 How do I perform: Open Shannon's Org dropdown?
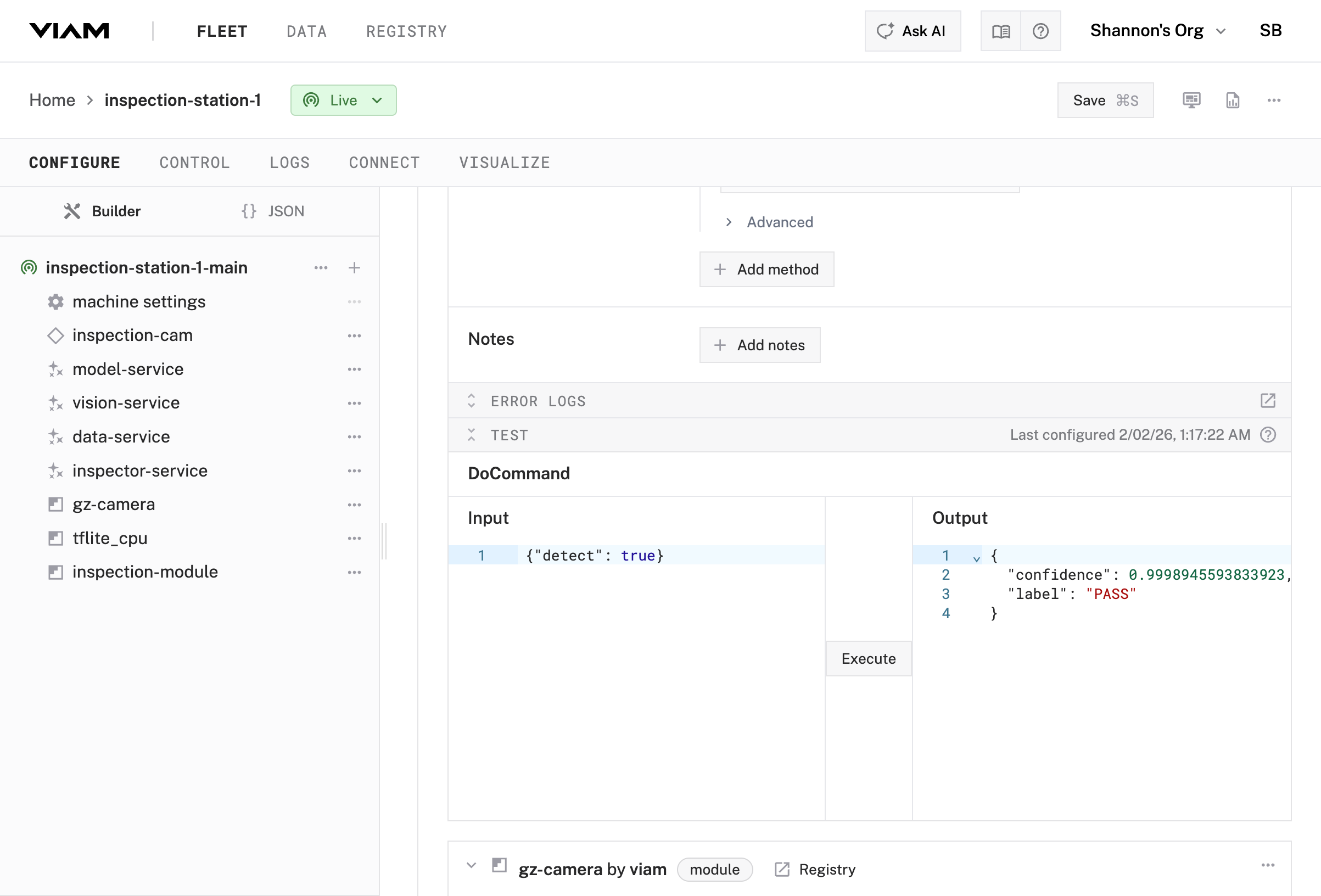pos(1157,31)
